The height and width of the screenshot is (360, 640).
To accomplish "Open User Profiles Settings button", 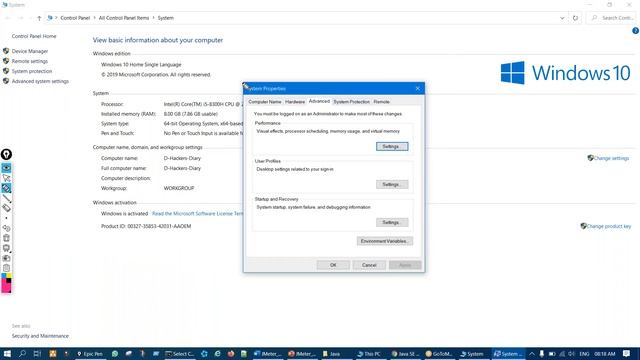I will 392,184.
